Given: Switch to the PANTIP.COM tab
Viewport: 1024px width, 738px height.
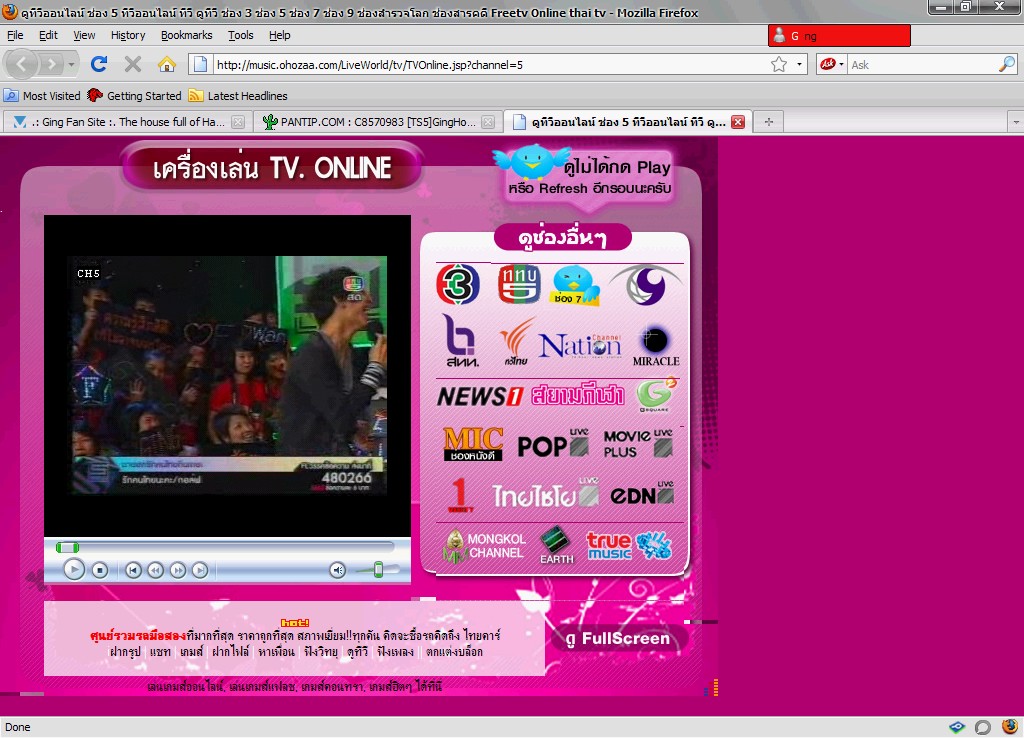Looking at the screenshot, I should tap(377, 122).
